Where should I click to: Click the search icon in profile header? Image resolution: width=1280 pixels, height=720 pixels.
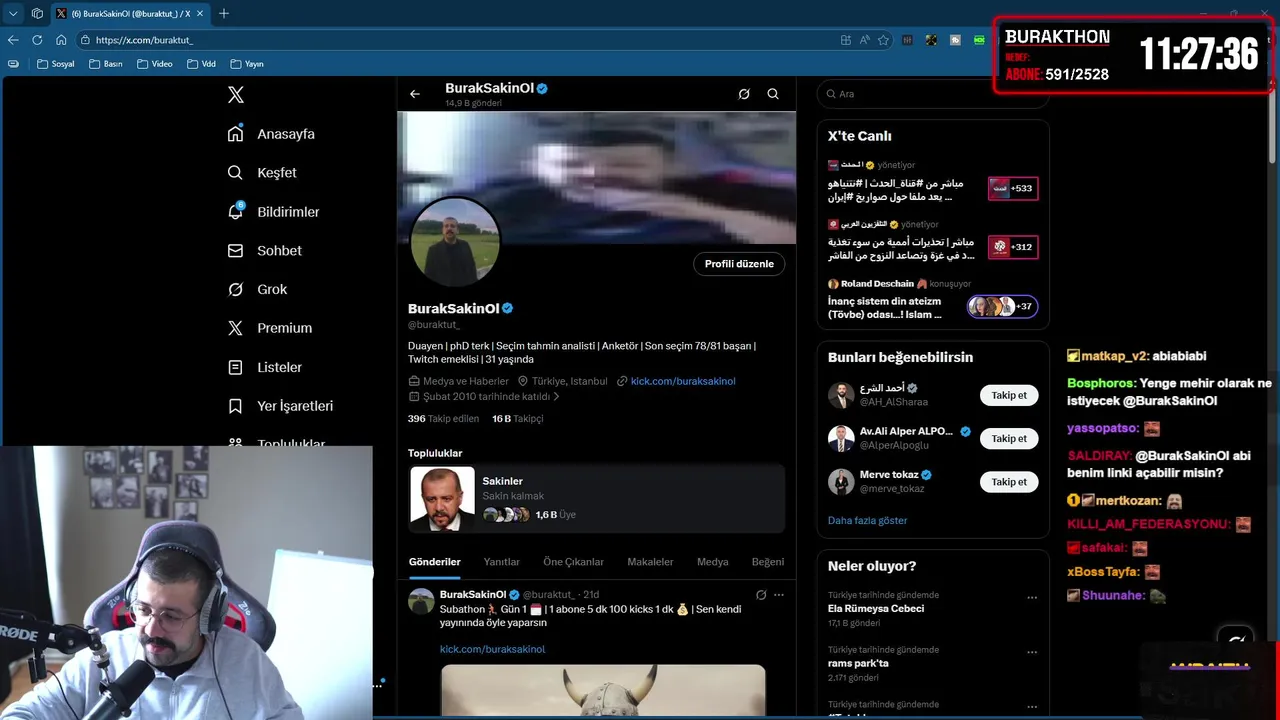(773, 94)
